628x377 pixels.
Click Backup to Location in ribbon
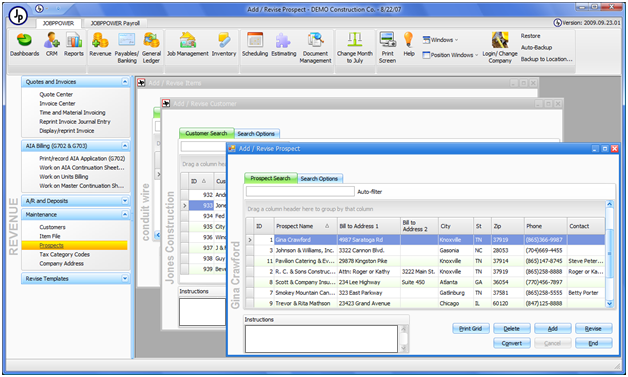click(546, 59)
